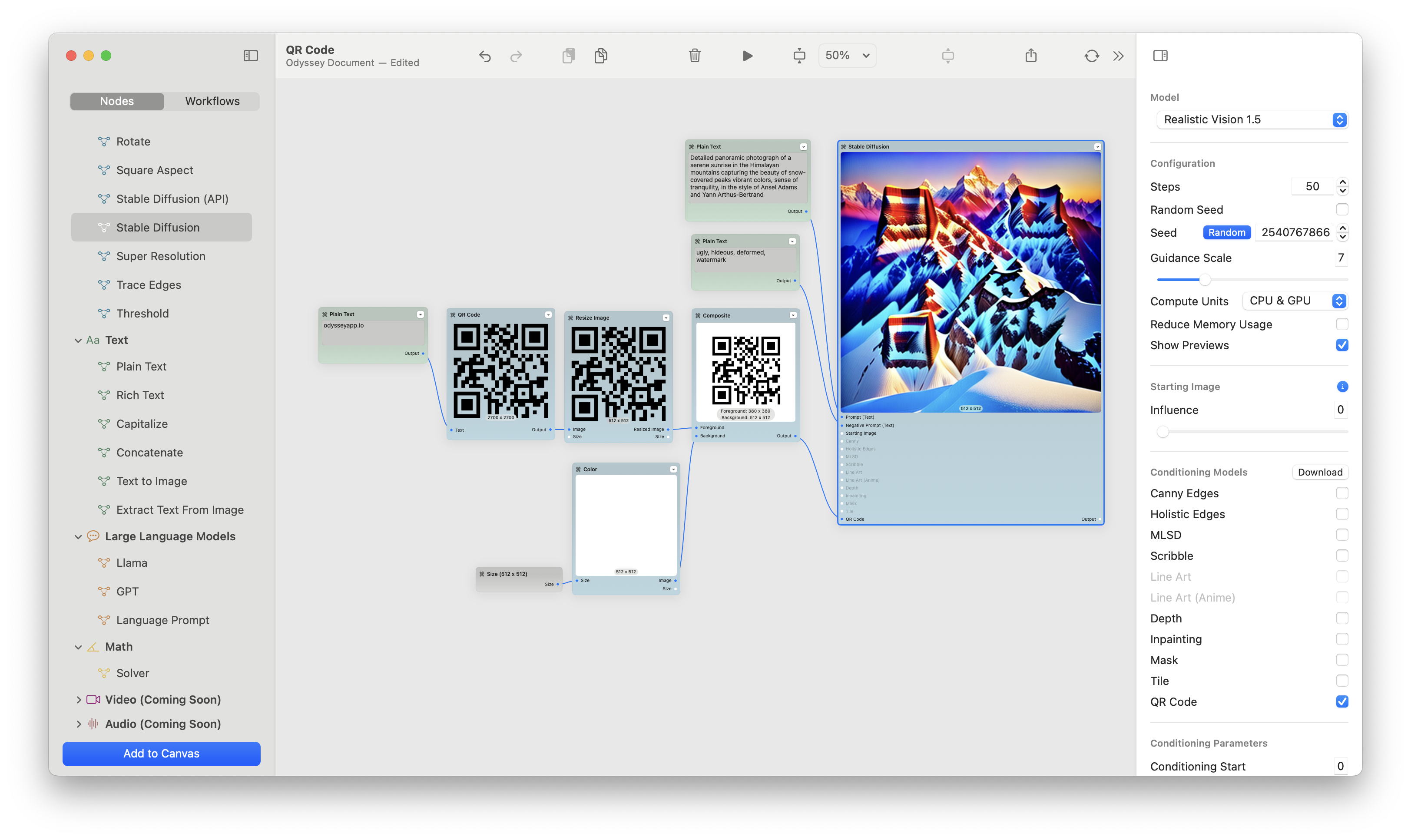1411x840 pixels.
Task: Uncheck the QR Code conditioning checkbox
Action: click(1341, 701)
